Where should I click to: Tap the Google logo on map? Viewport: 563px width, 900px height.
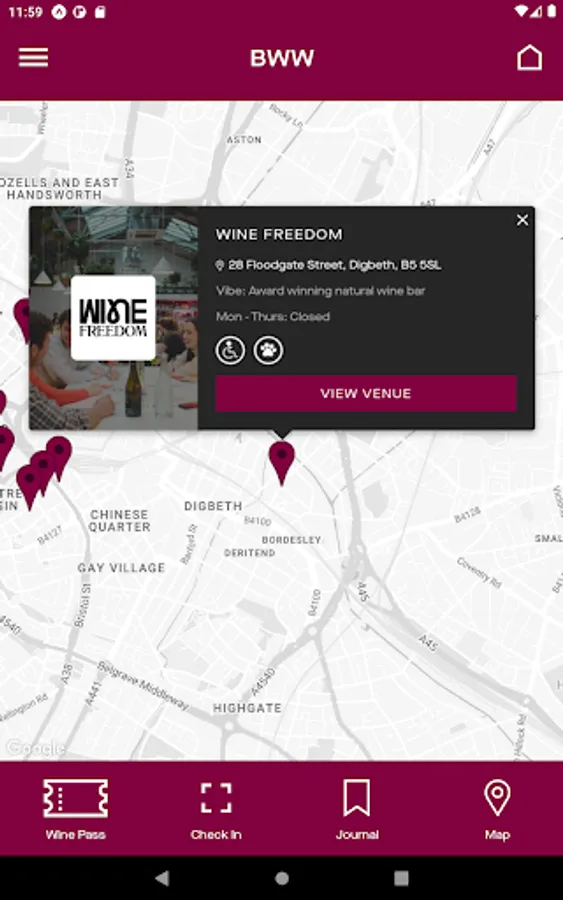[x=36, y=747]
